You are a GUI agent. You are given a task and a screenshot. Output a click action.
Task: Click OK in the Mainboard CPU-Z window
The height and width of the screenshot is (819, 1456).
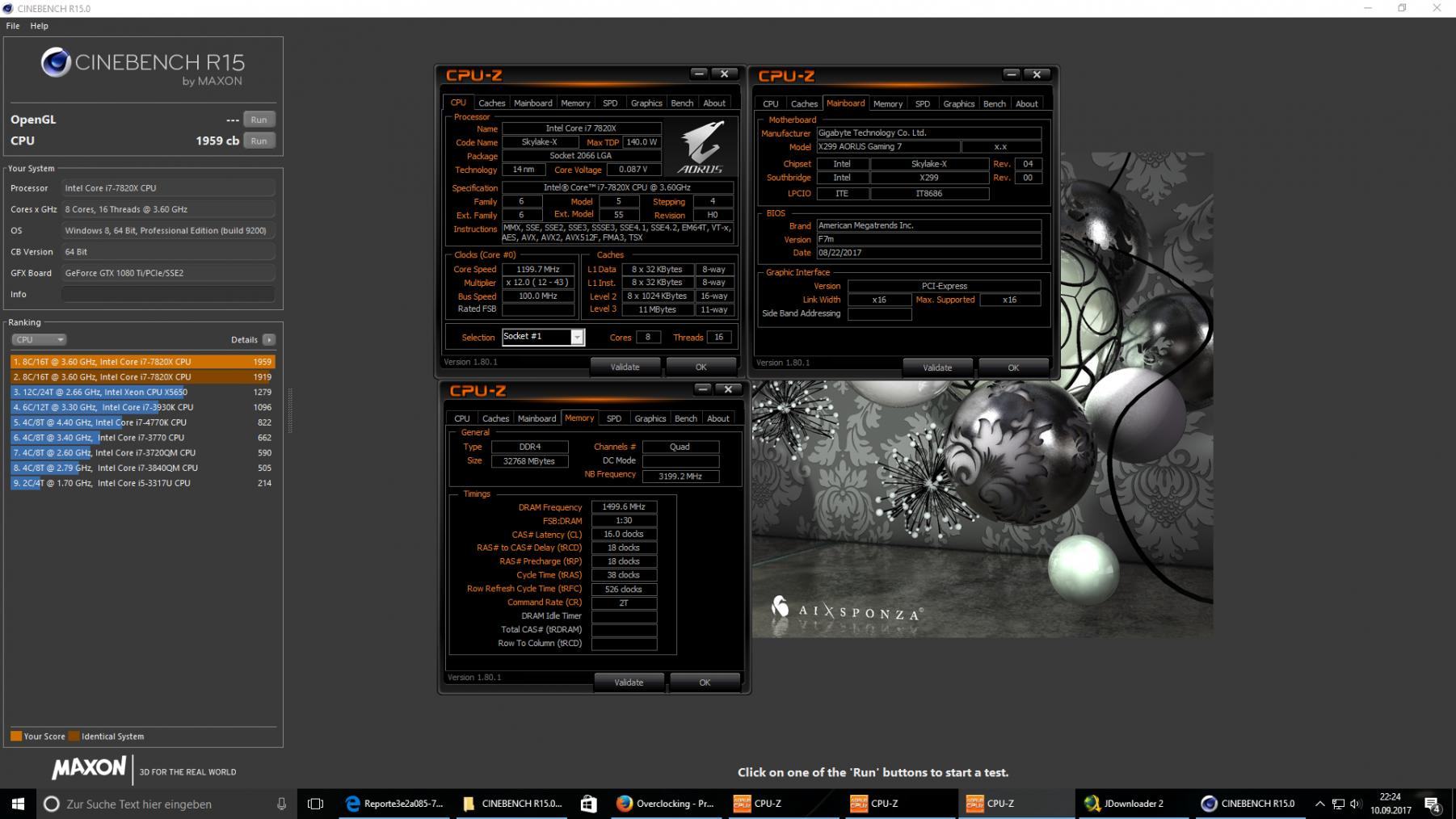(x=1013, y=367)
